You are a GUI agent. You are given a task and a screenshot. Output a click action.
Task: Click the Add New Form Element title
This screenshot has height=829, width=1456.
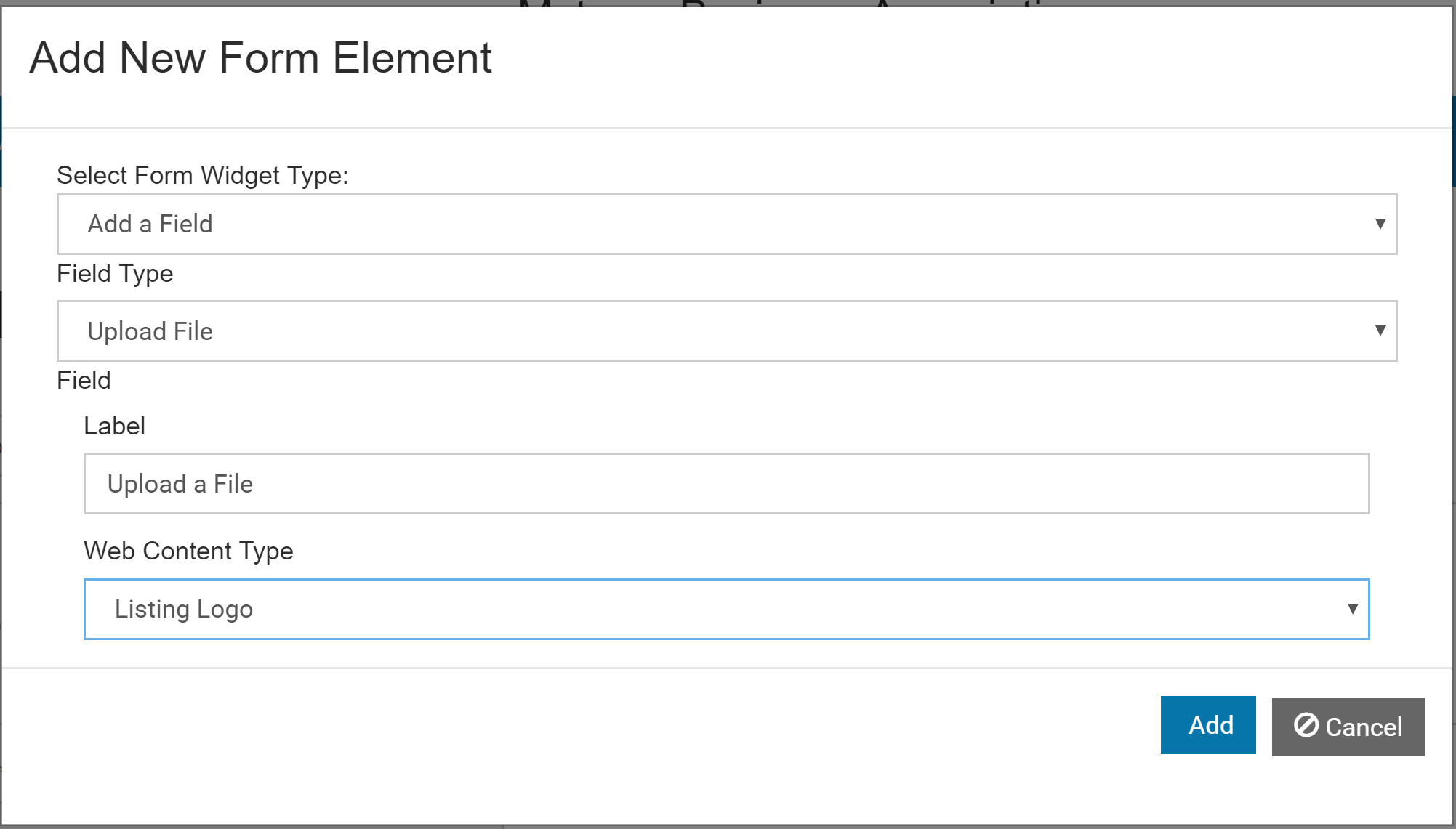pos(260,58)
